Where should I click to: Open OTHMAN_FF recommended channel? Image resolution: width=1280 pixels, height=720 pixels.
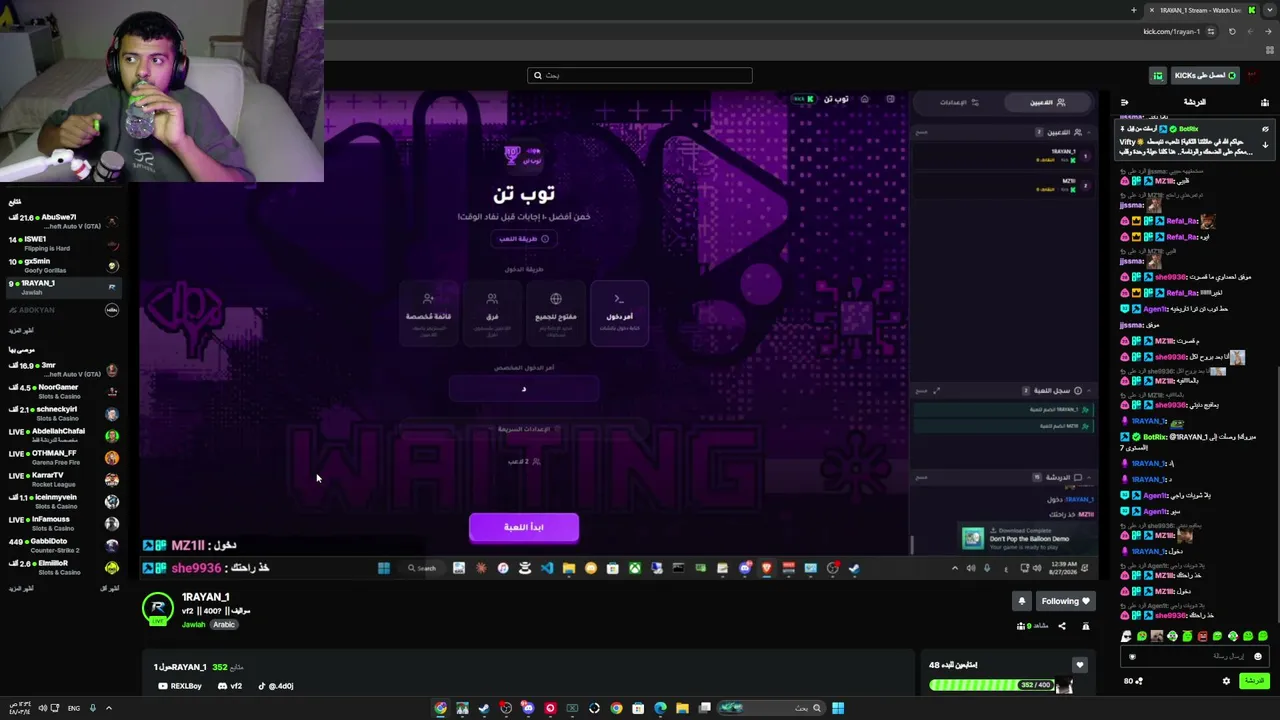click(x=62, y=457)
